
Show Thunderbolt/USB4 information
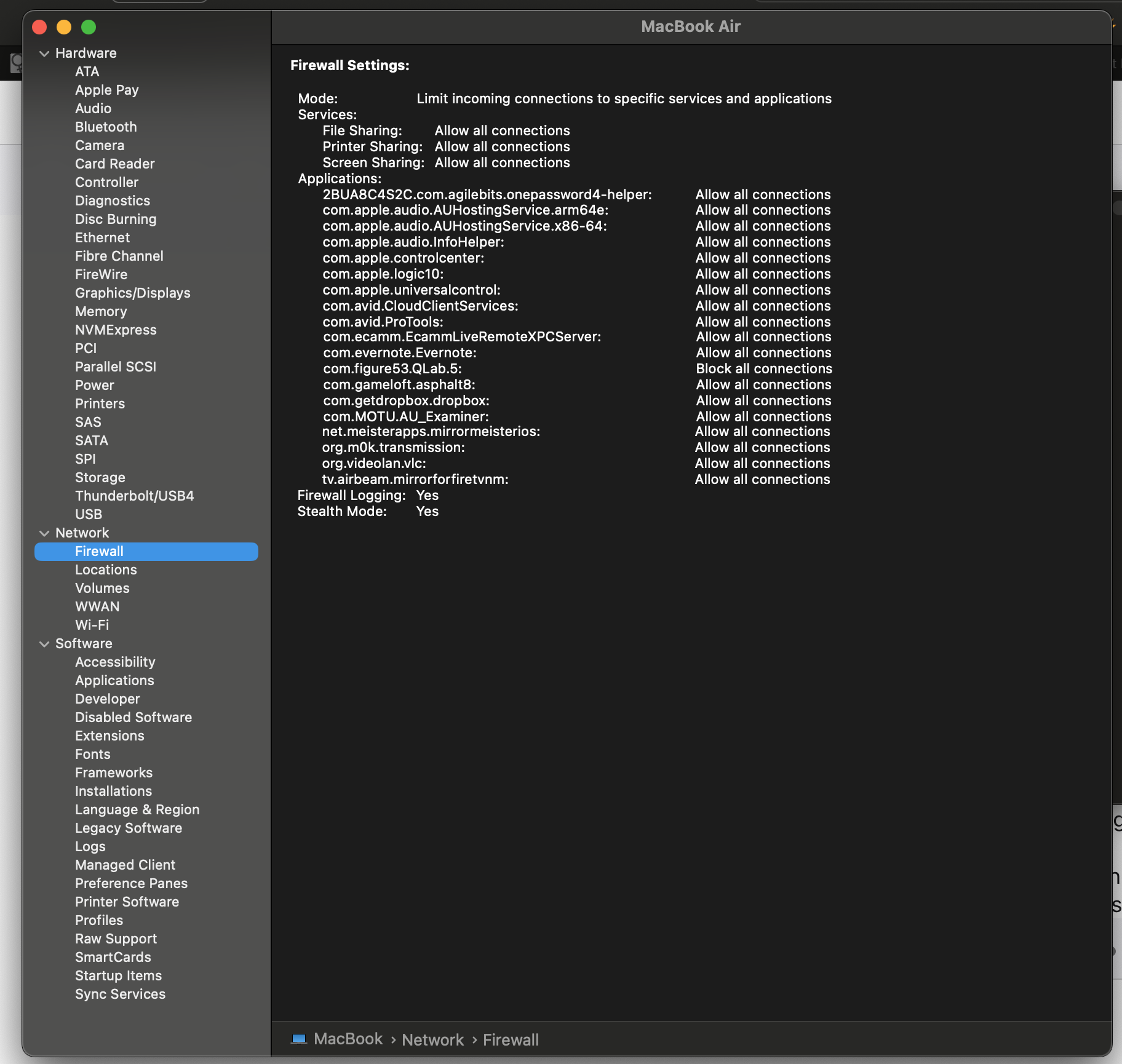coord(134,496)
